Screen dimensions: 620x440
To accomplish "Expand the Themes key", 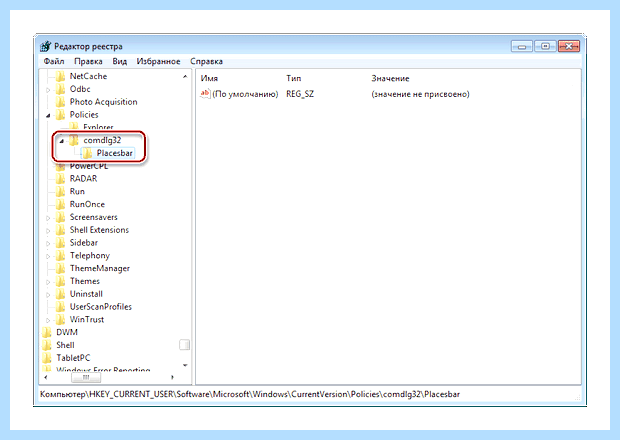I will click(x=48, y=282).
